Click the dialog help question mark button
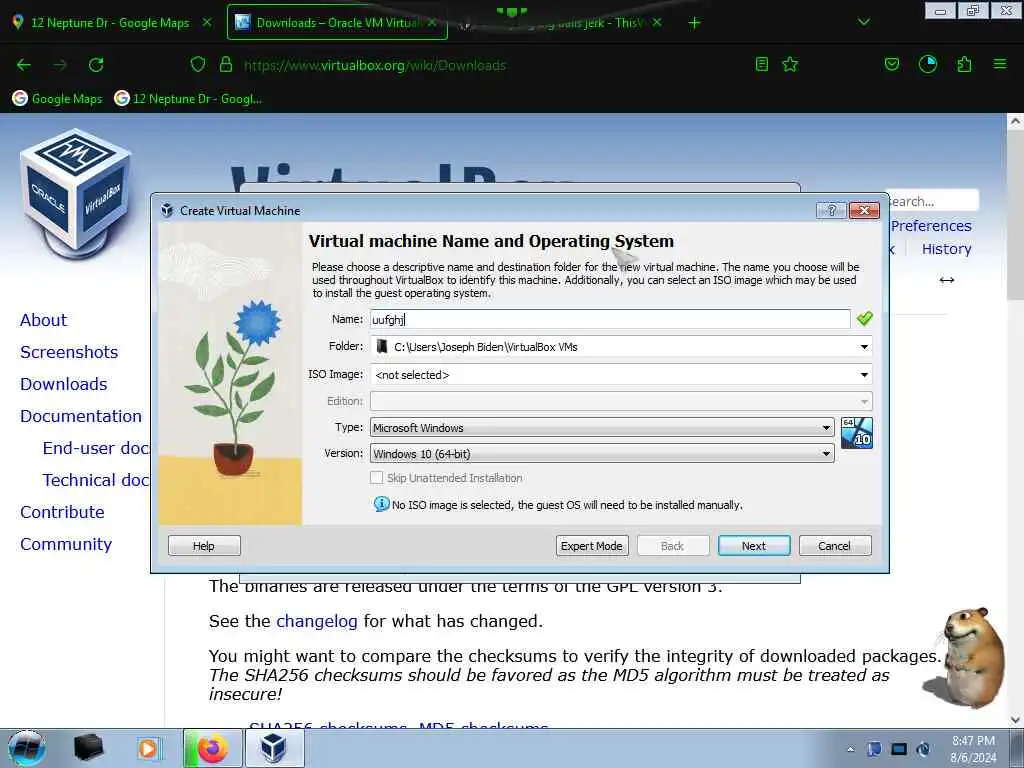Screen dimensions: 1024x768 click(x=831, y=210)
